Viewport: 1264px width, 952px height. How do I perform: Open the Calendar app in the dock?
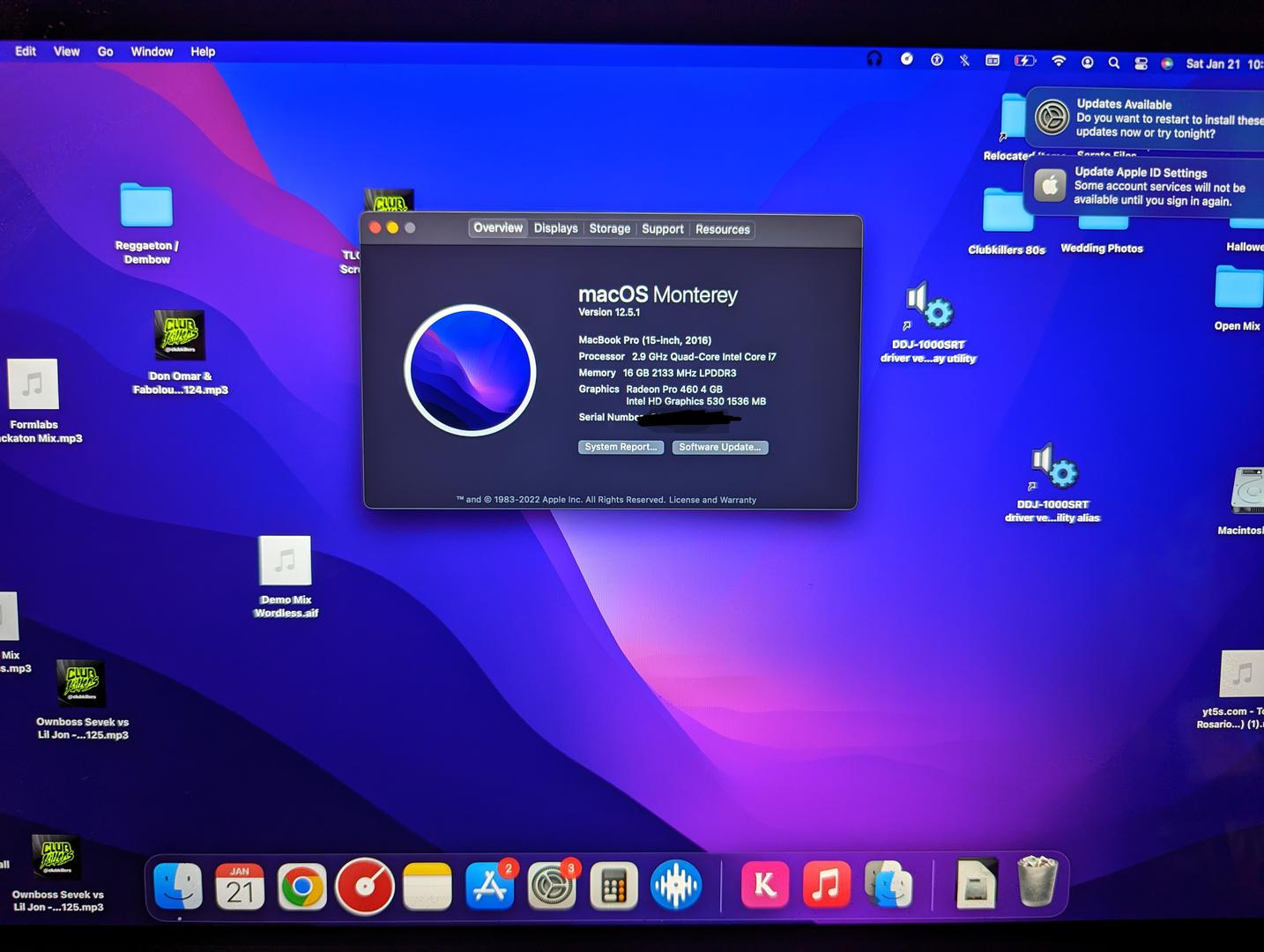[240, 886]
